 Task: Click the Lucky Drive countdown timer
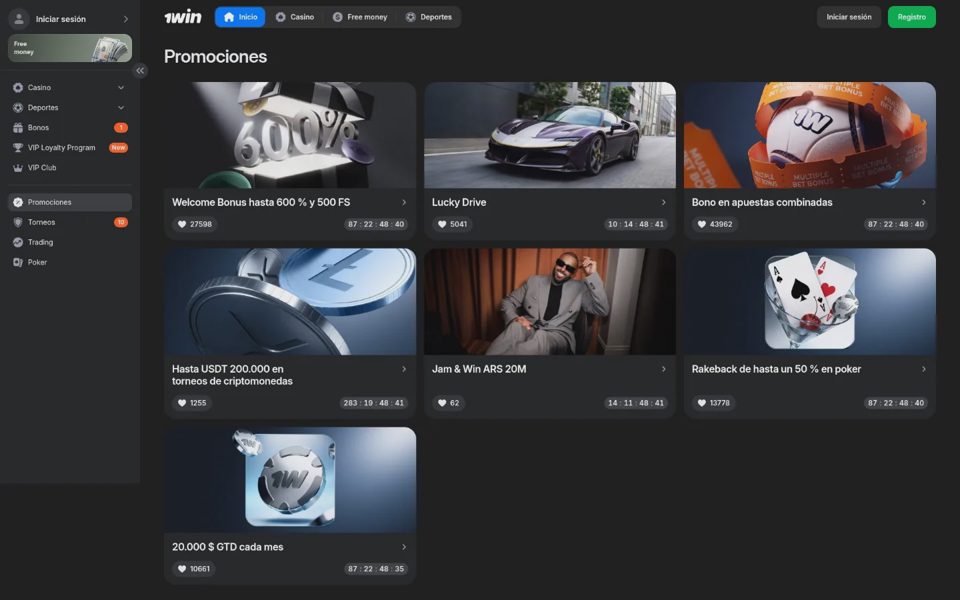[x=636, y=224]
